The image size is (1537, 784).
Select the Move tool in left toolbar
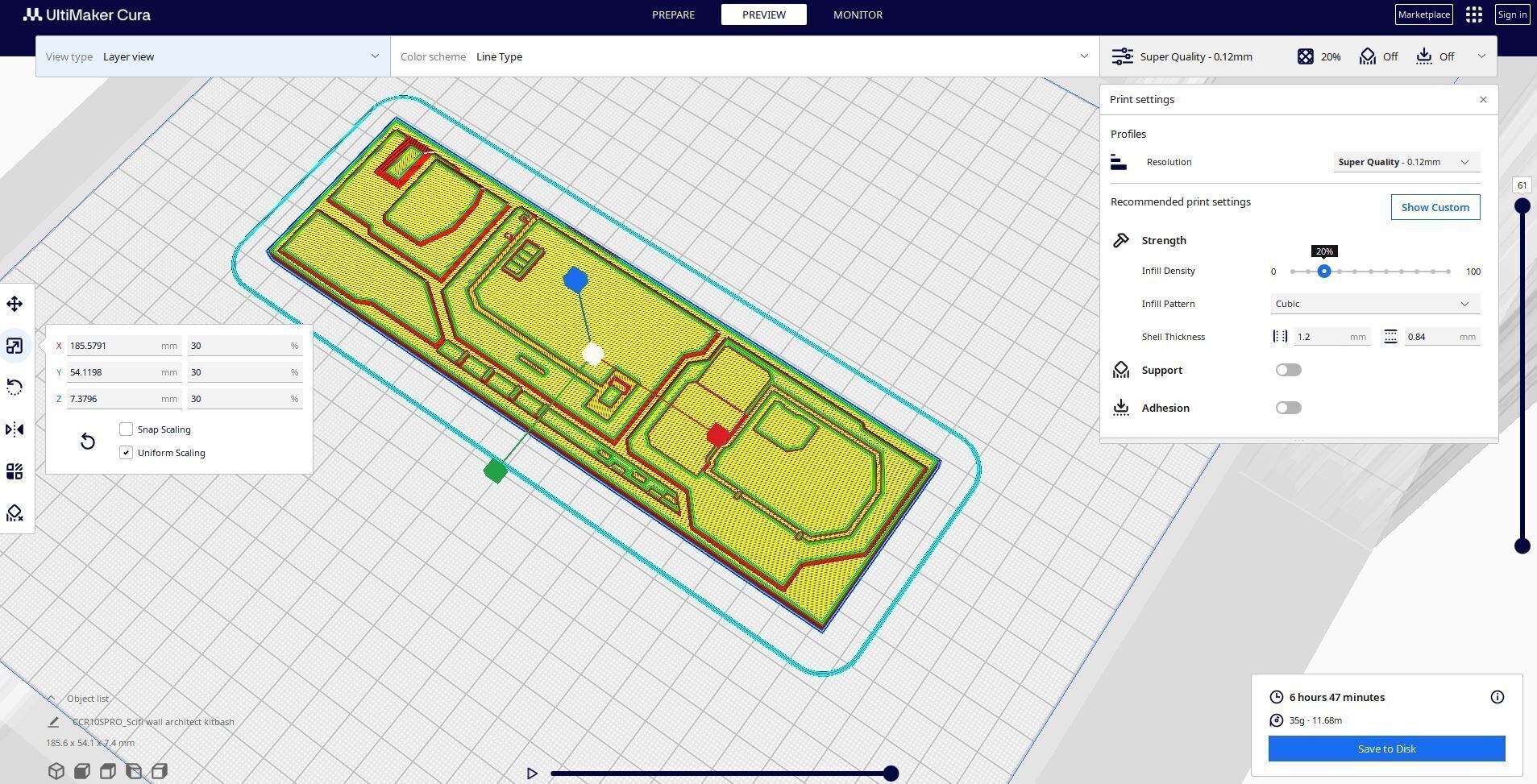pyautogui.click(x=15, y=304)
